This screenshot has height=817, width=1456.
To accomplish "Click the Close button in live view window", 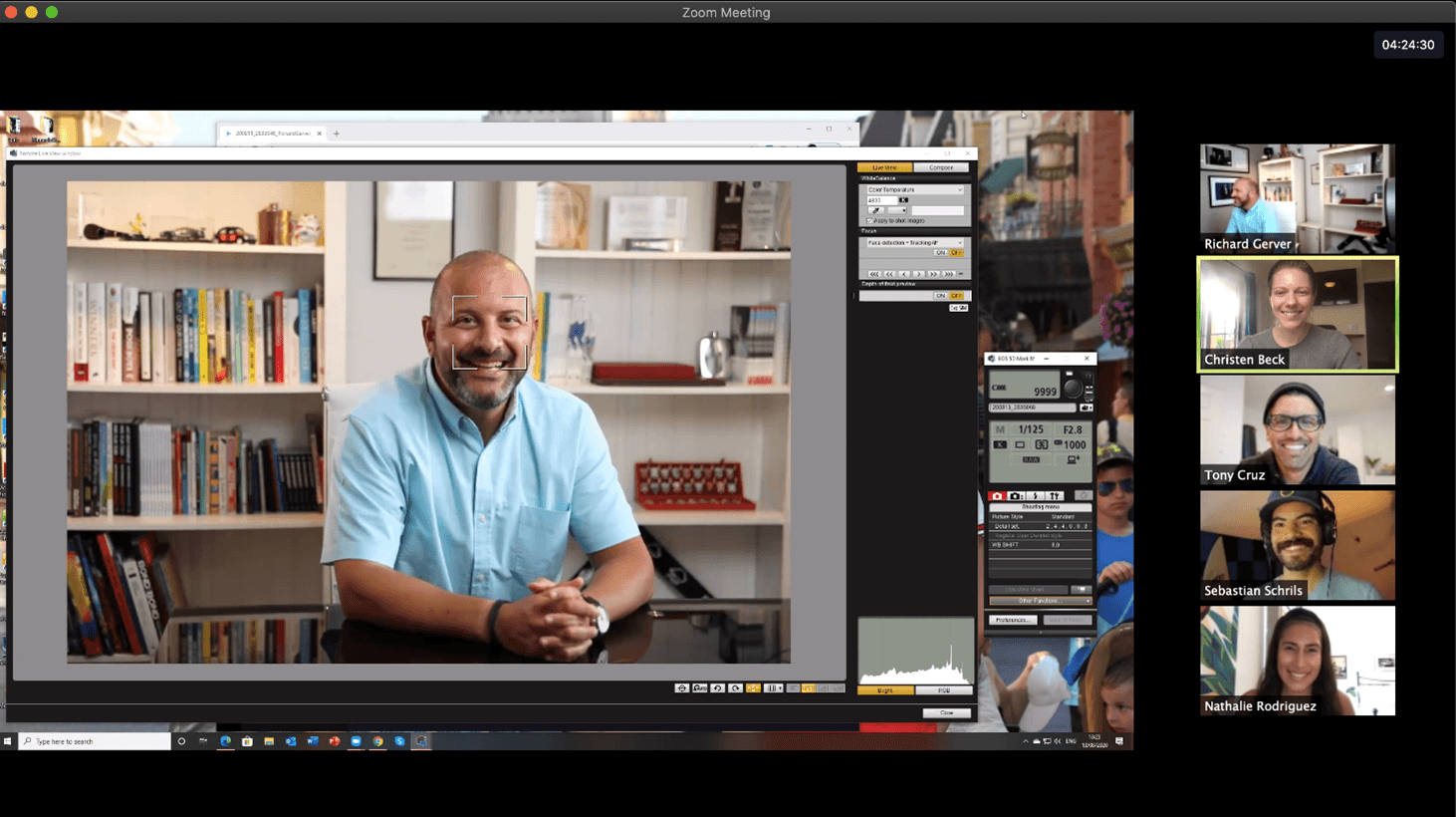I will point(946,712).
